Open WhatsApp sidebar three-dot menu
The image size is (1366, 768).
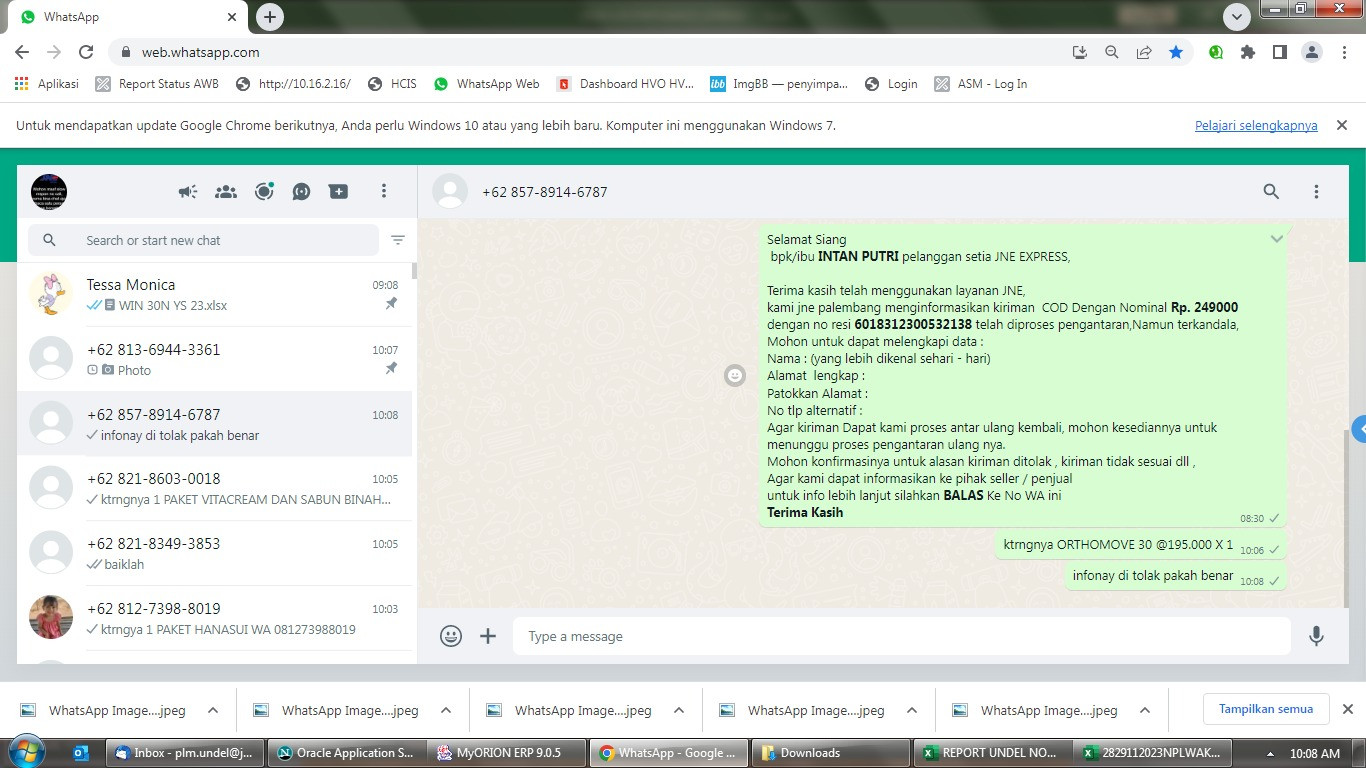coord(384,191)
